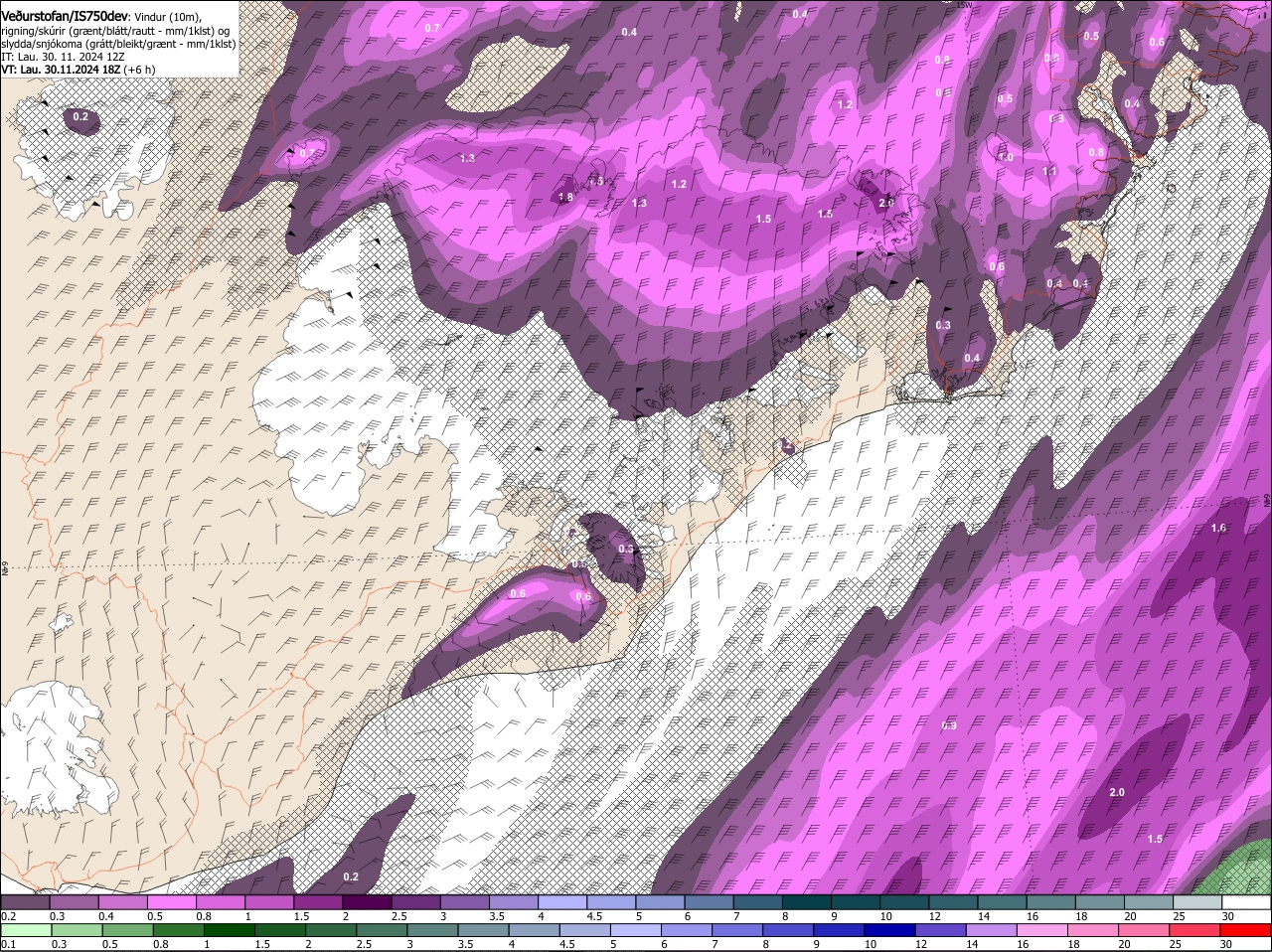Click the 1.8 precipitation value on the map
Viewport: 1272px width, 952px height.
tap(565, 198)
